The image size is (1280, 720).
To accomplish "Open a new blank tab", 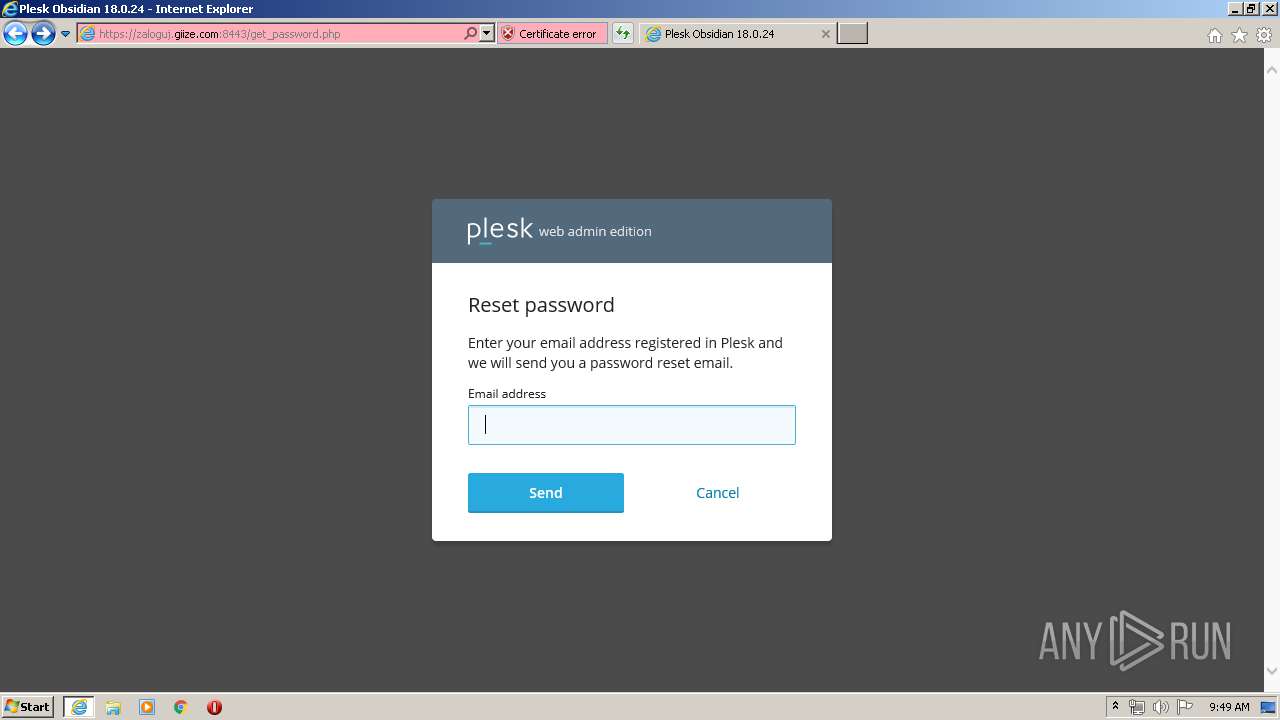I will click(852, 33).
